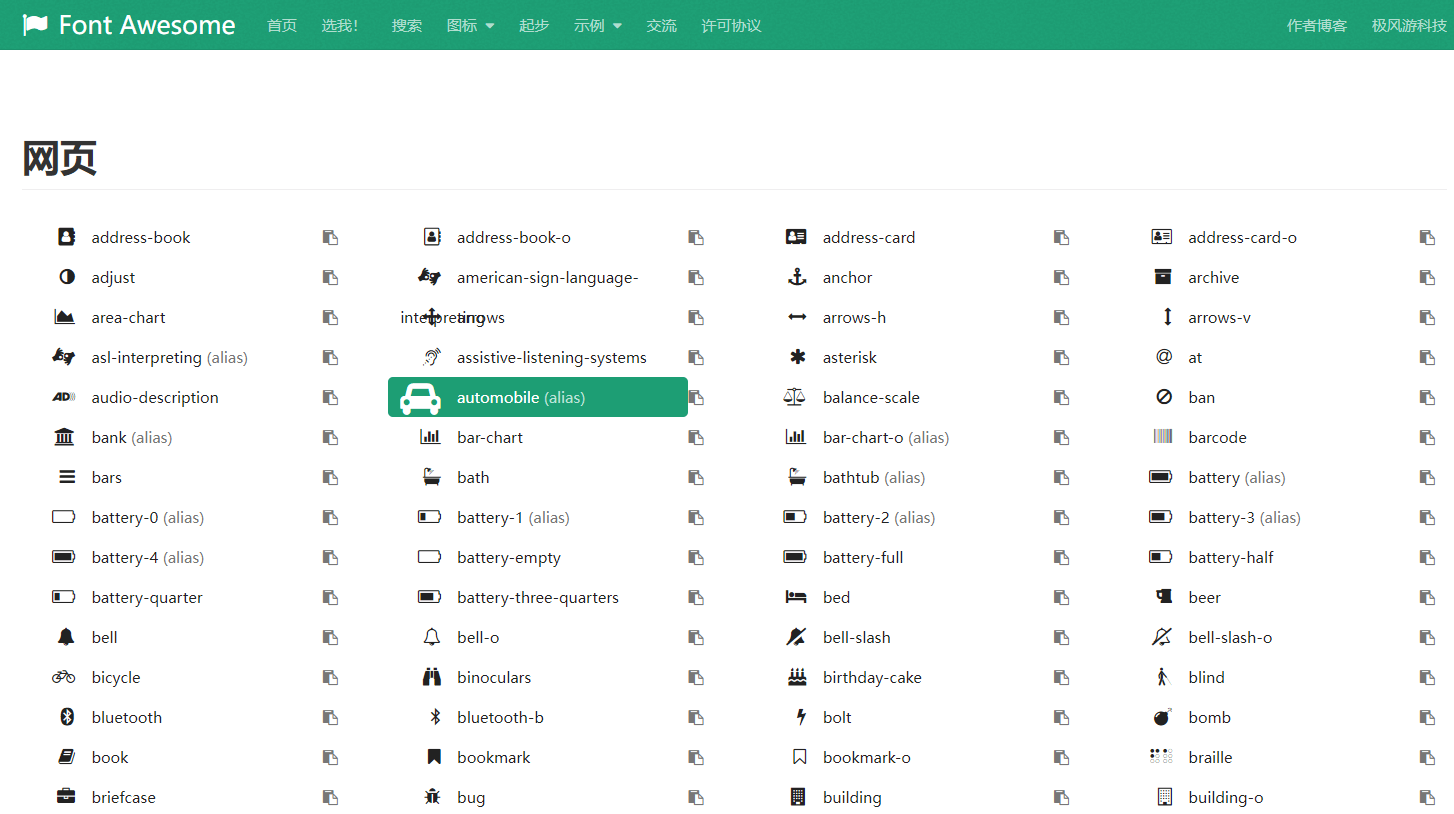Copy icon next to address-book
This screenshot has width=1454, height=814.
click(x=330, y=237)
